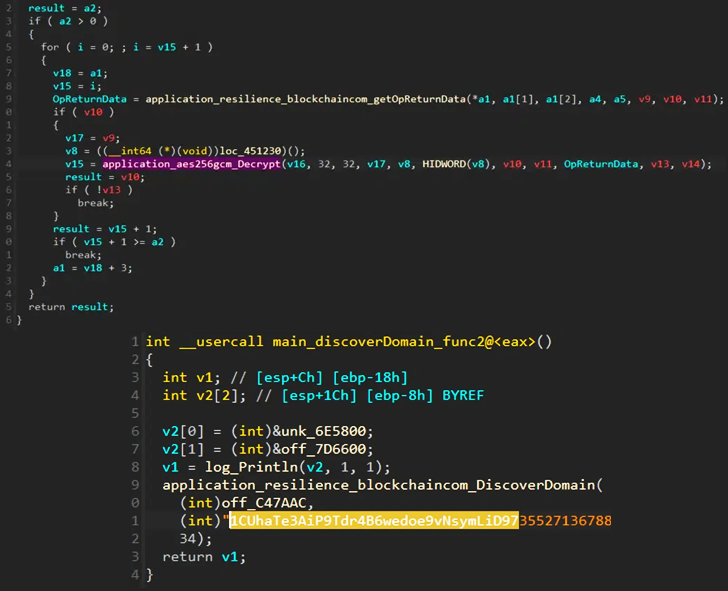
Task: Click 'result = v15 + 1;' line
Action: [x=105, y=229]
